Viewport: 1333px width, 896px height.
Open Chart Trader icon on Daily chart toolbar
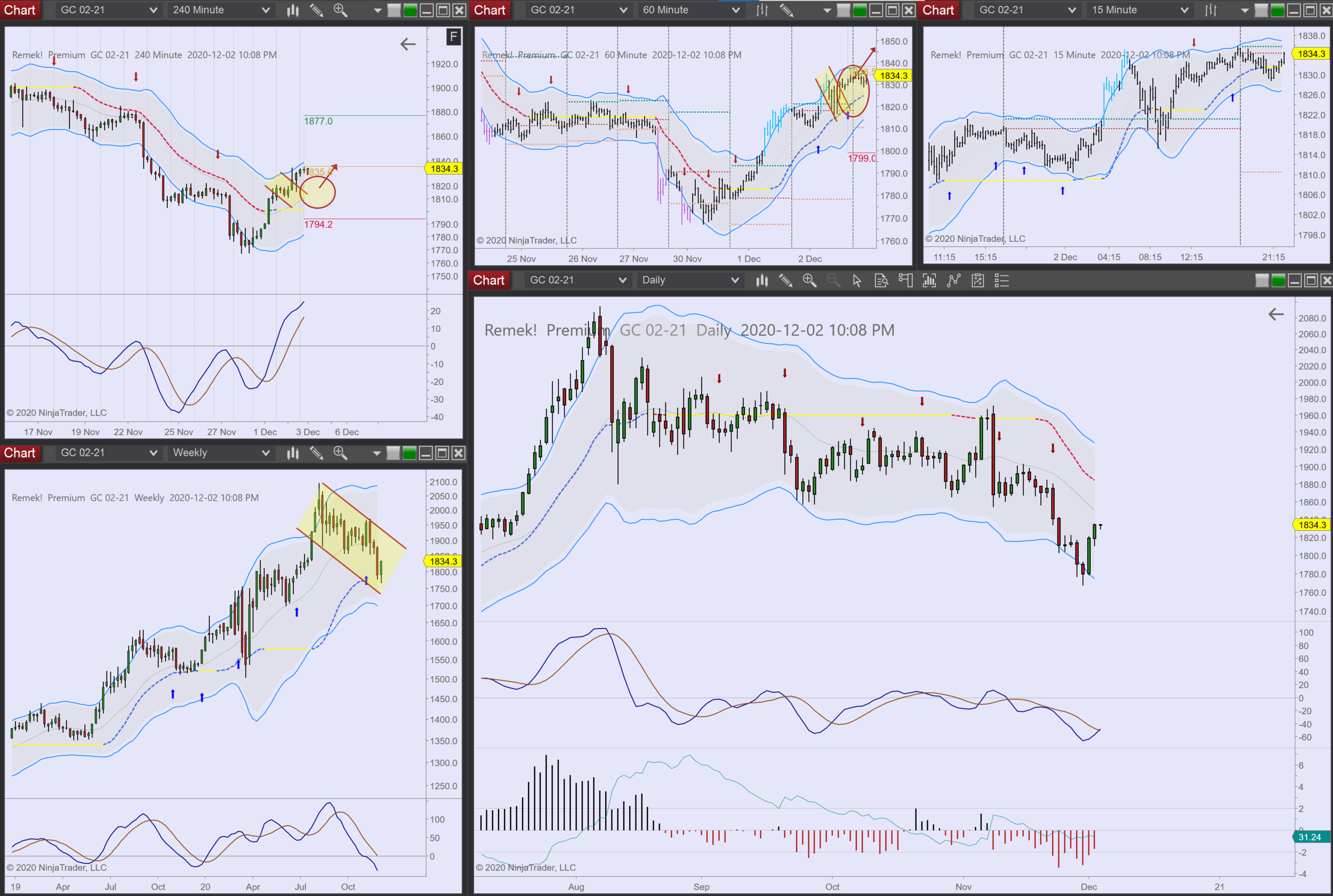pyautogui.click(x=905, y=280)
